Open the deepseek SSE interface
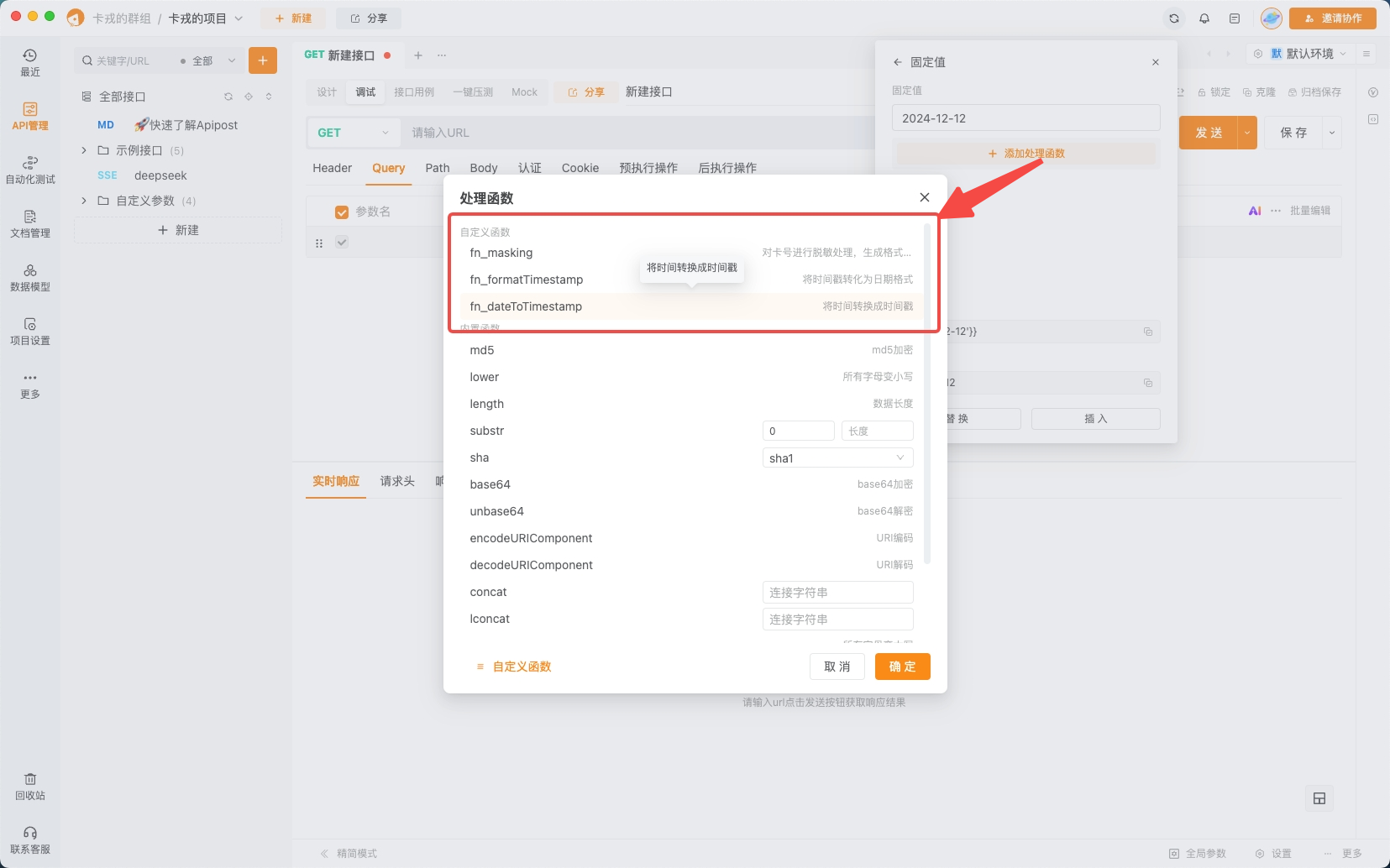The width and height of the screenshot is (1390, 868). pos(160,175)
